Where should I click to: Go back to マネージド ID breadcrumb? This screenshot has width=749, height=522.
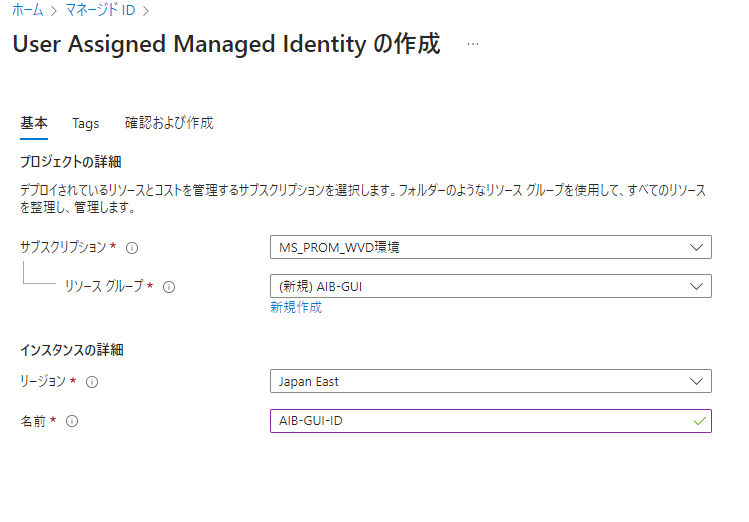99,12
